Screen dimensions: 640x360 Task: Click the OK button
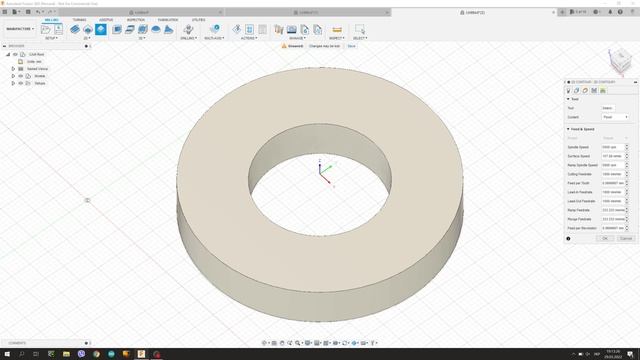click(605, 238)
